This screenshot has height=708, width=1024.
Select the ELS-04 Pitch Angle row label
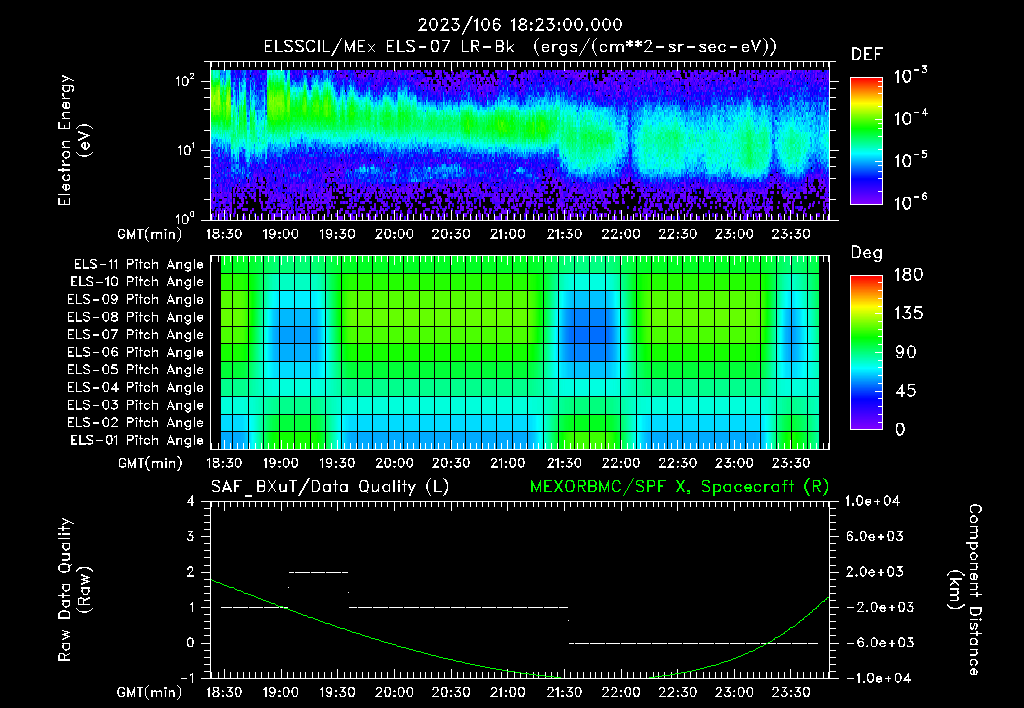click(136, 387)
